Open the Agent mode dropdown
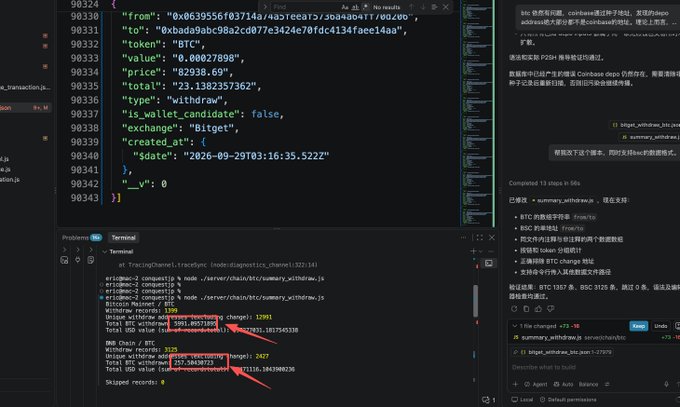680x407 pixels. tap(536, 384)
